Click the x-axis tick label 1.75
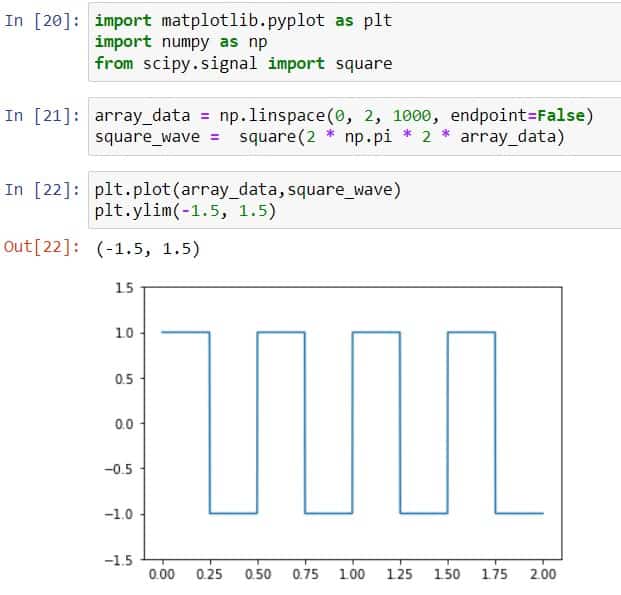 coord(495,574)
